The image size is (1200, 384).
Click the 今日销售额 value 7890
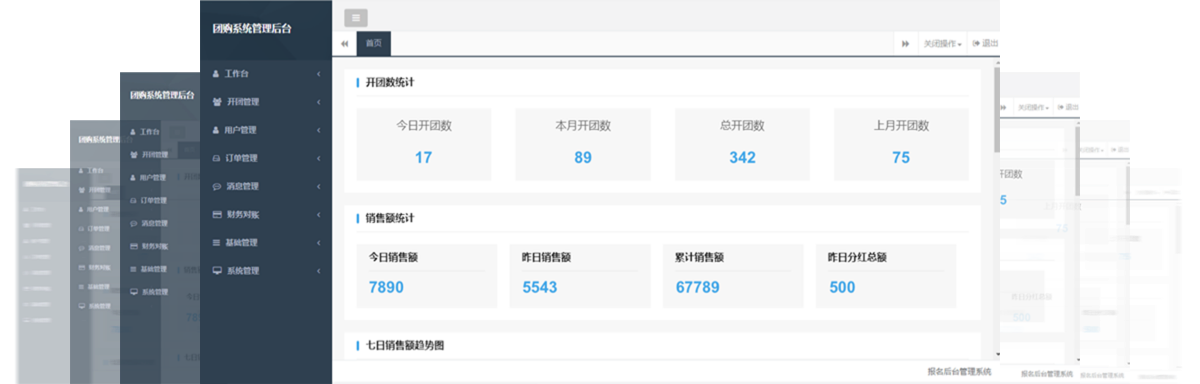pyautogui.click(x=386, y=287)
